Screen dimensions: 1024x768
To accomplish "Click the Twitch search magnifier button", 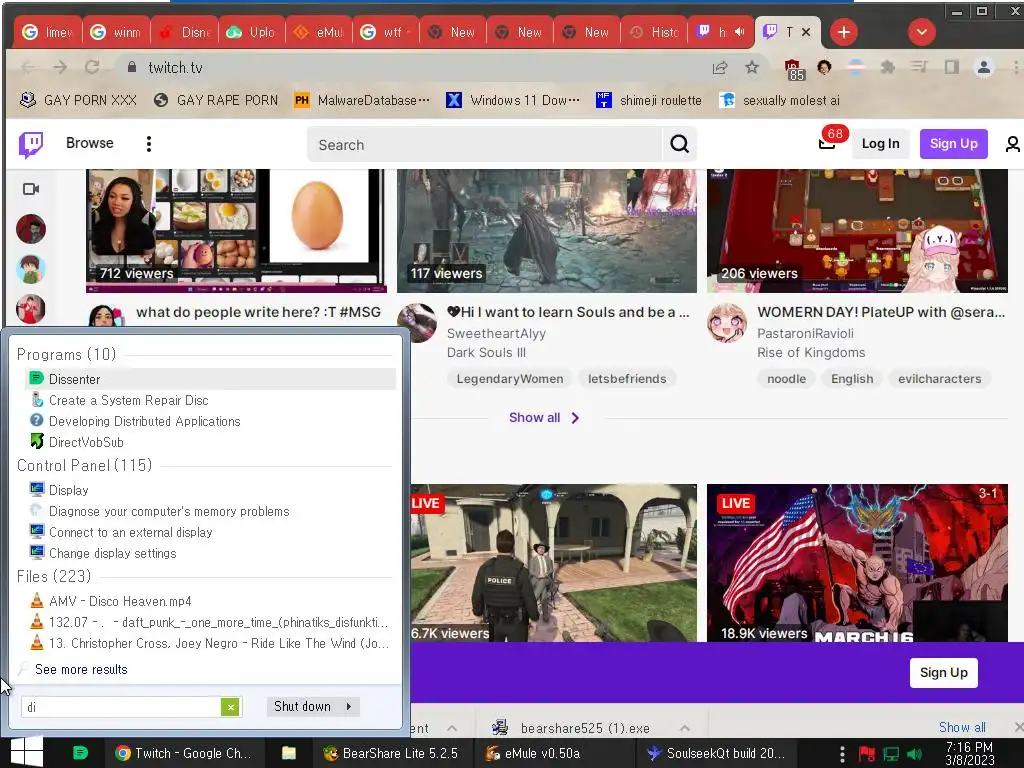I will [x=679, y=144].
